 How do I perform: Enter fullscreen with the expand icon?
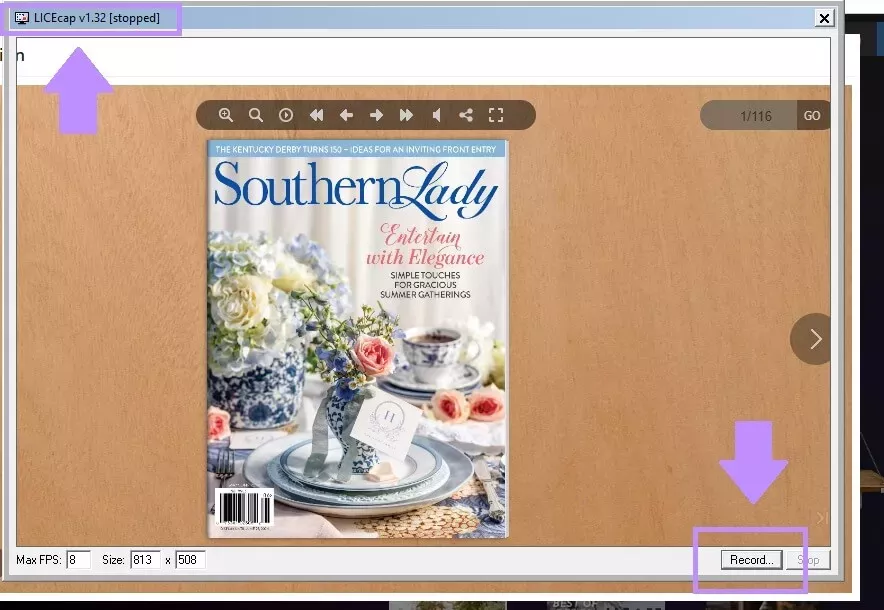click(x=496, y=115)
